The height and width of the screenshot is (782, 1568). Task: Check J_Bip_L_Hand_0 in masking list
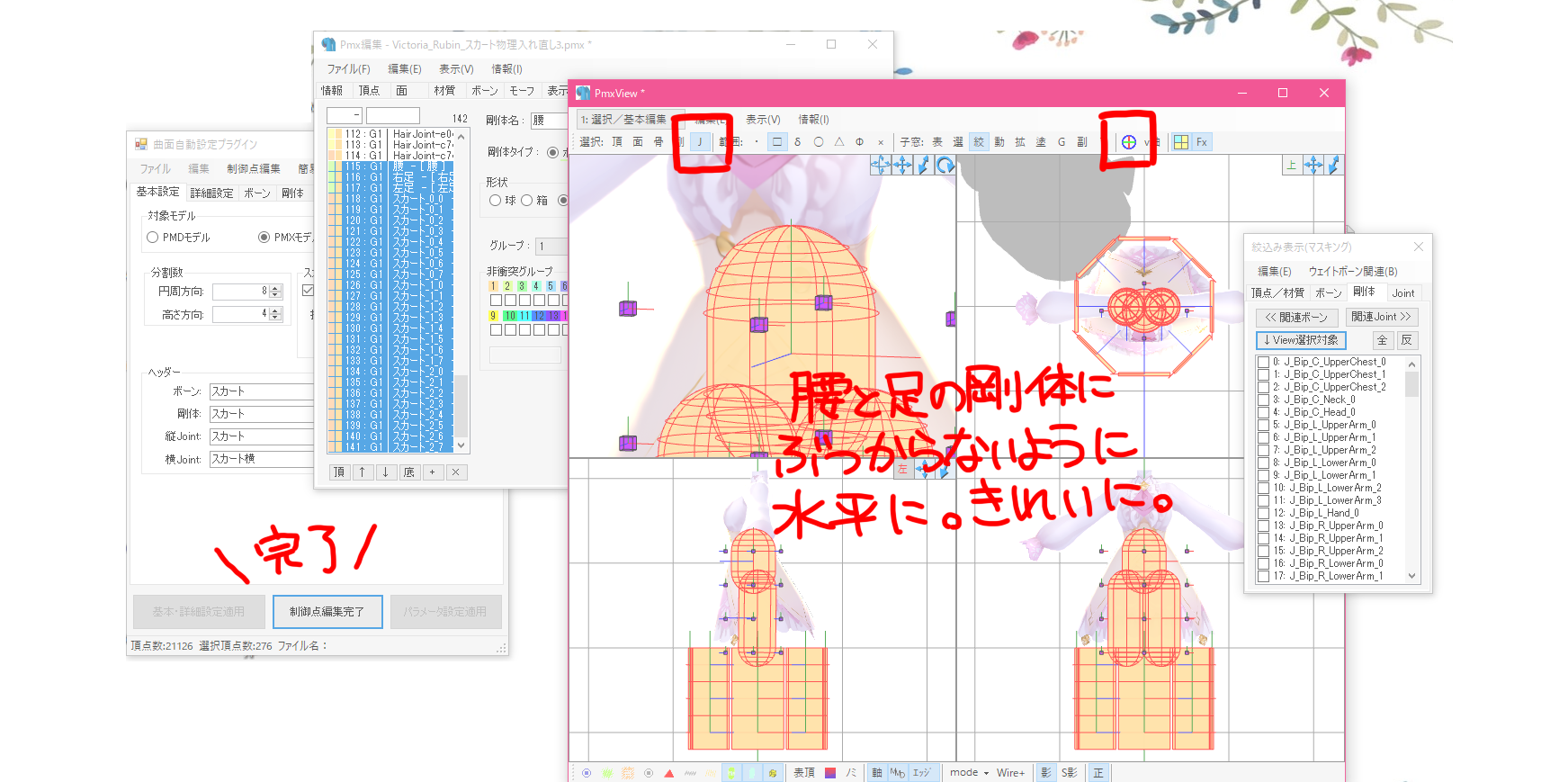1264,513
